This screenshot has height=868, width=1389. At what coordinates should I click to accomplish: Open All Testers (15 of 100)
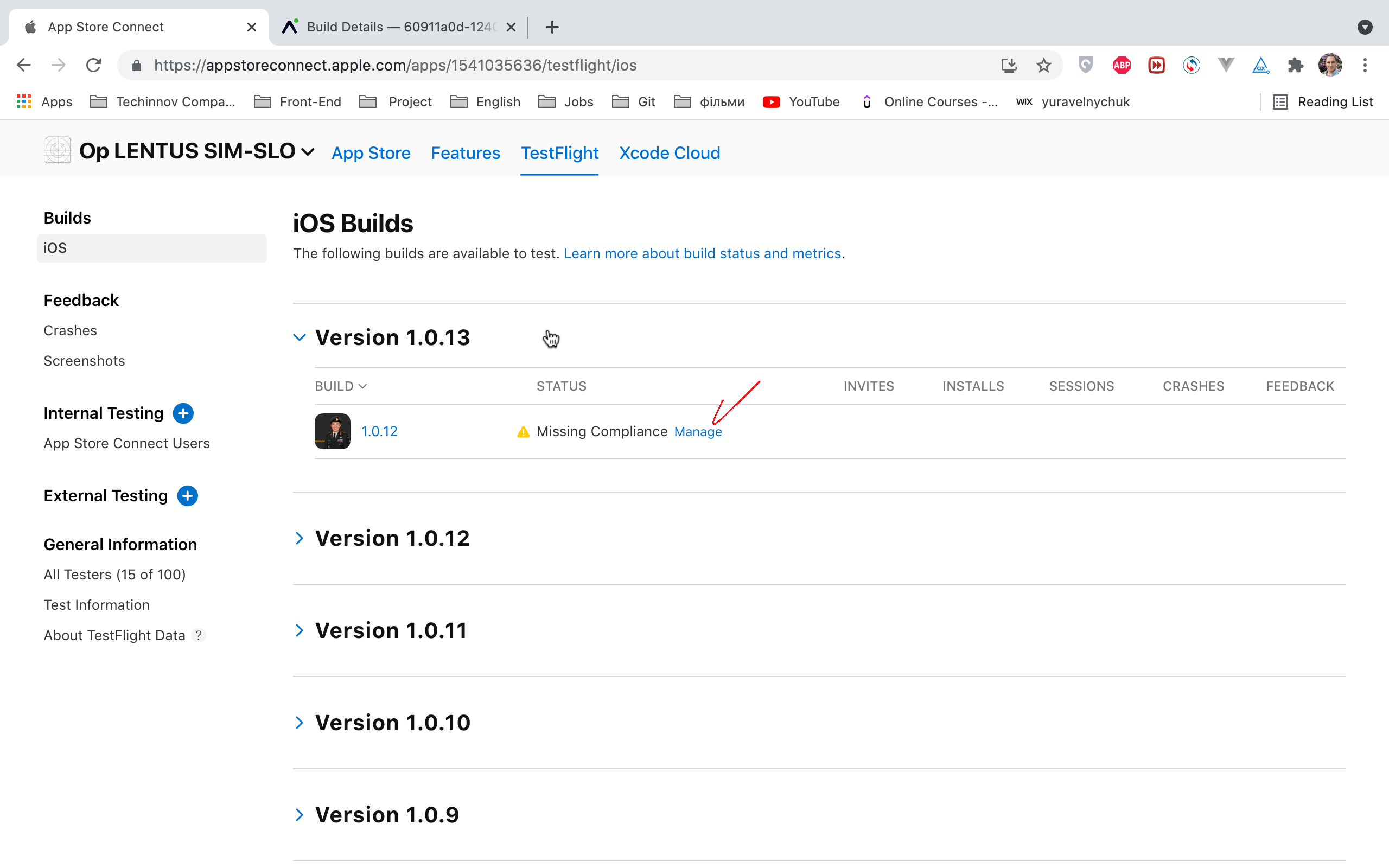(115, 575)
